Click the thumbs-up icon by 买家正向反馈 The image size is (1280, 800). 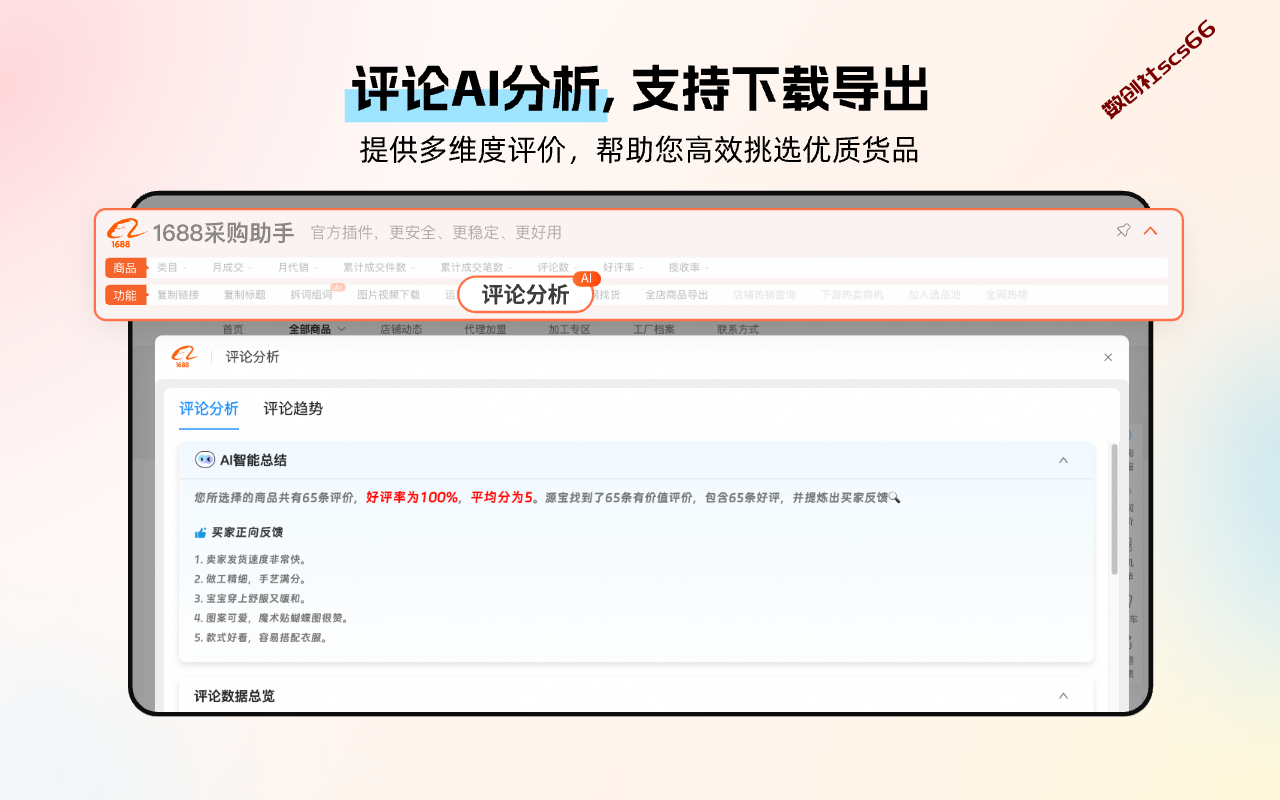200,533
